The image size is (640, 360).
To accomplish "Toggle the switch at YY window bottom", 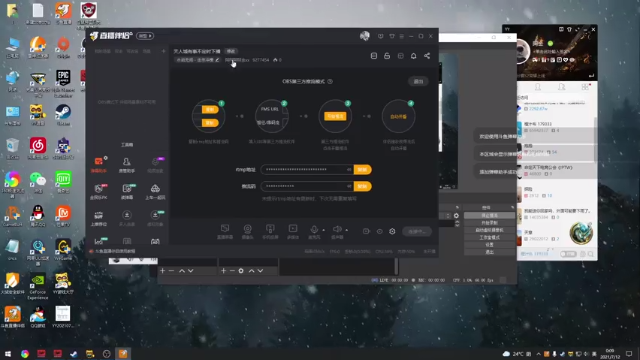I will coord(568,254).
